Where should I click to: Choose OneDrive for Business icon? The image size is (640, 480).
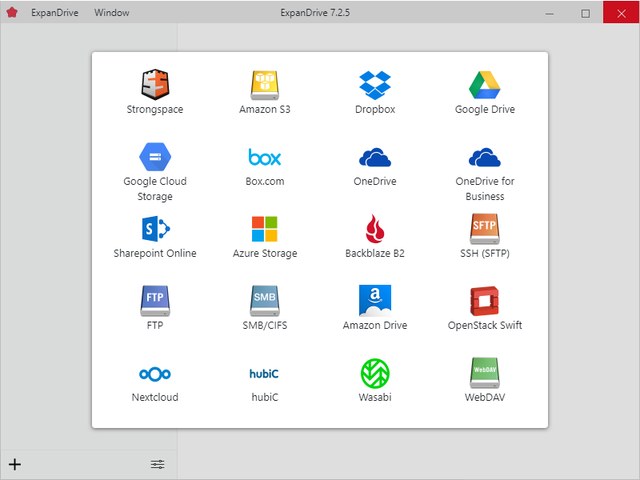(x=485, y=157)
